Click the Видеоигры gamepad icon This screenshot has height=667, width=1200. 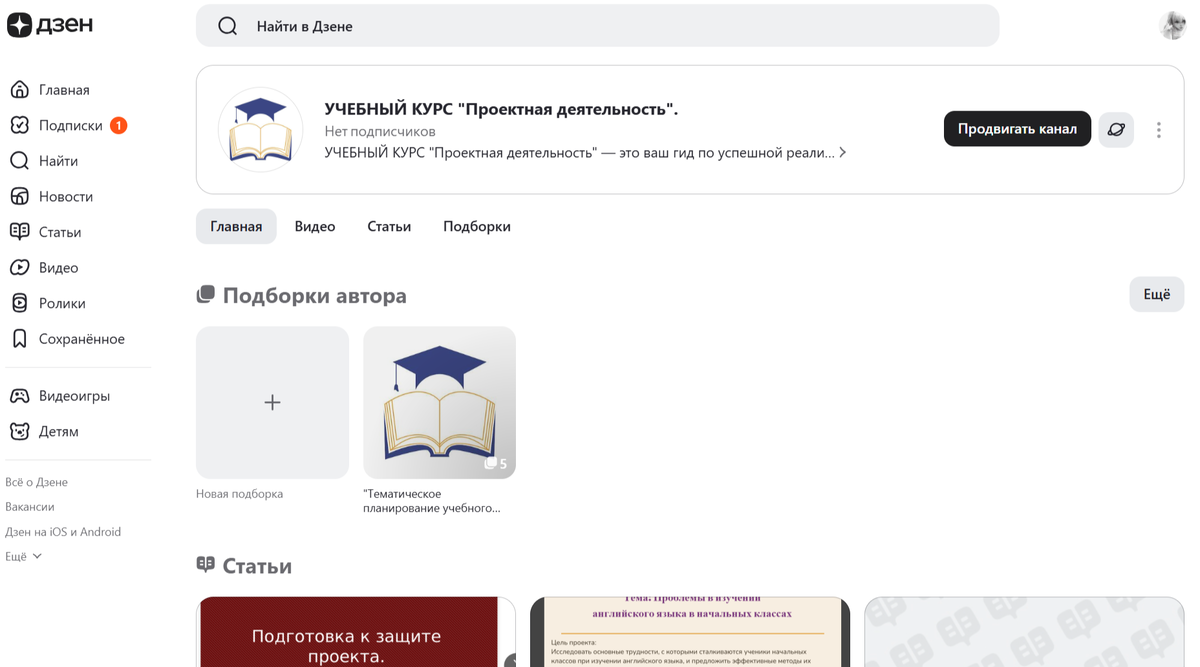pos(20,396)
